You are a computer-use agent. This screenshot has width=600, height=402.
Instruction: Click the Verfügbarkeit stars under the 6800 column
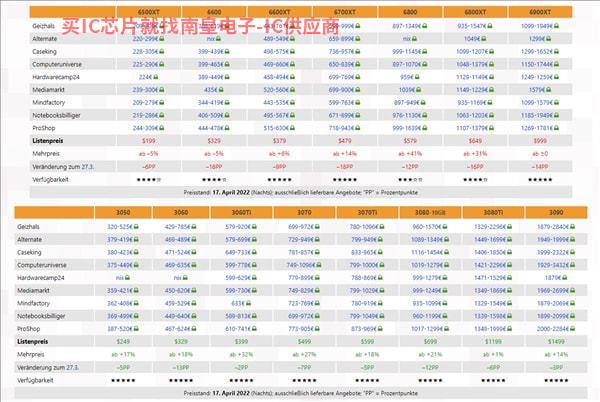click(x=410, y=179)
